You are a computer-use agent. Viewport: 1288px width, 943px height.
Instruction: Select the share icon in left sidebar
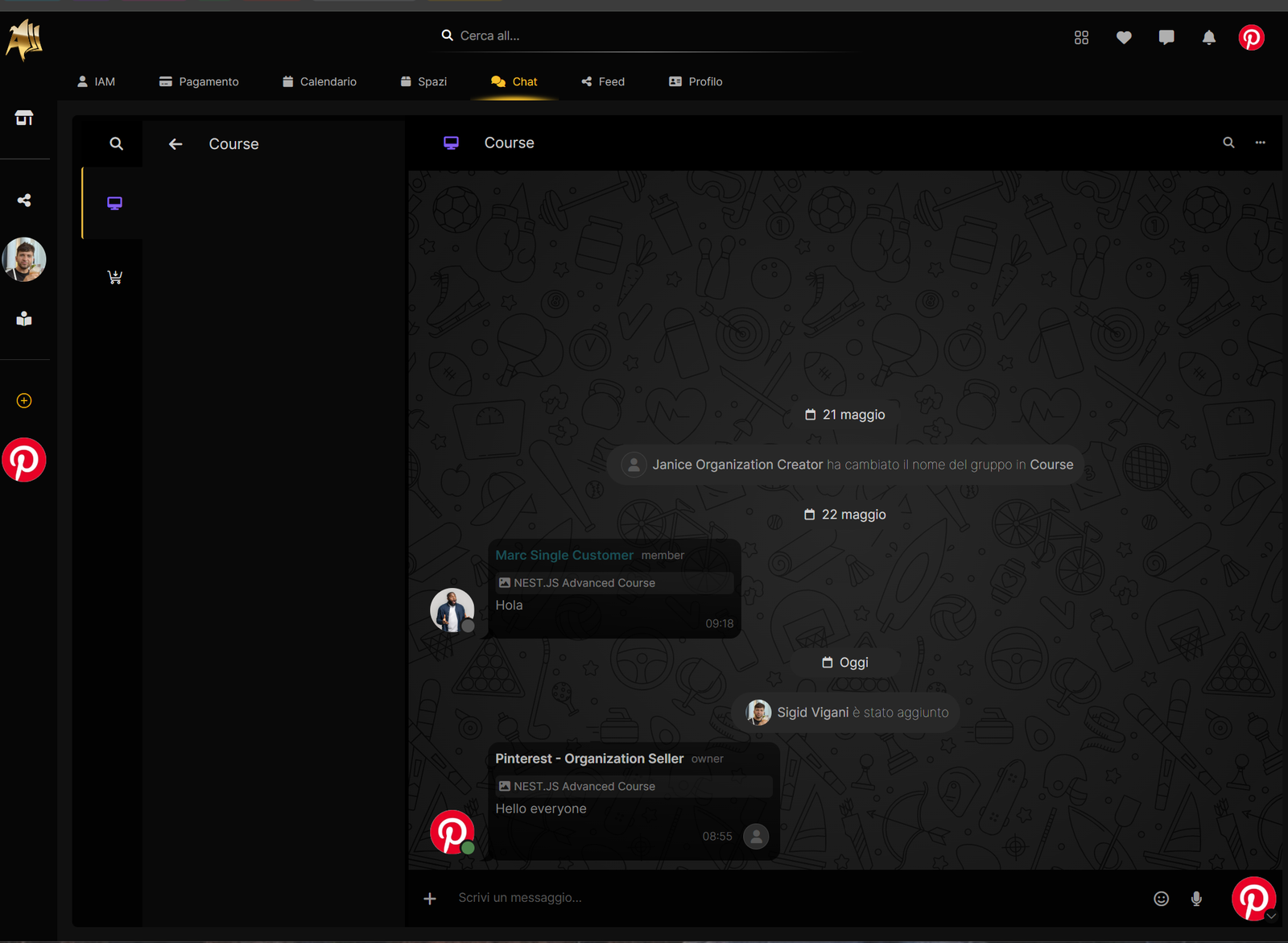pyautogui.click(x=24, y=201)
